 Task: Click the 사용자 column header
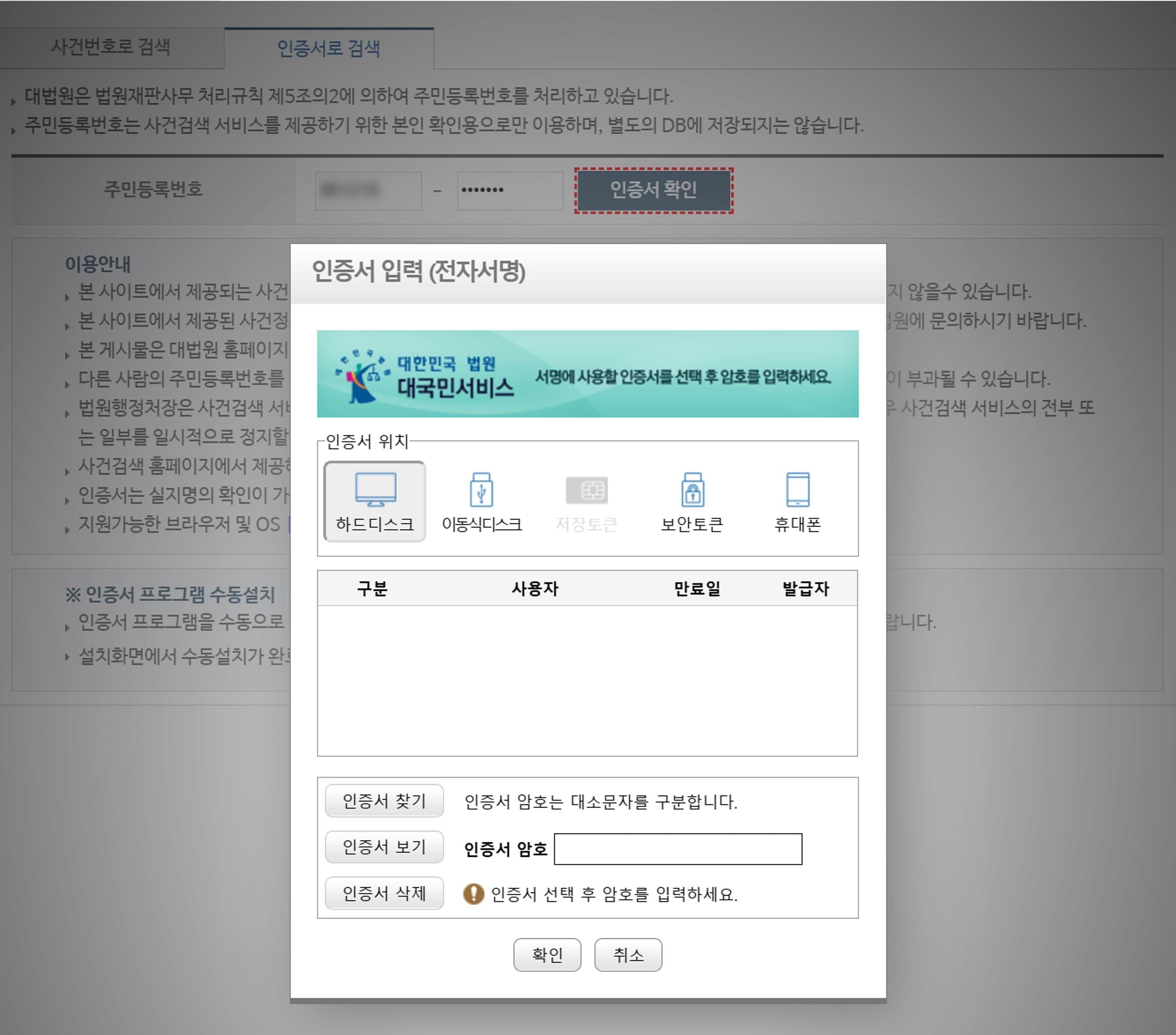coord(535,588)
